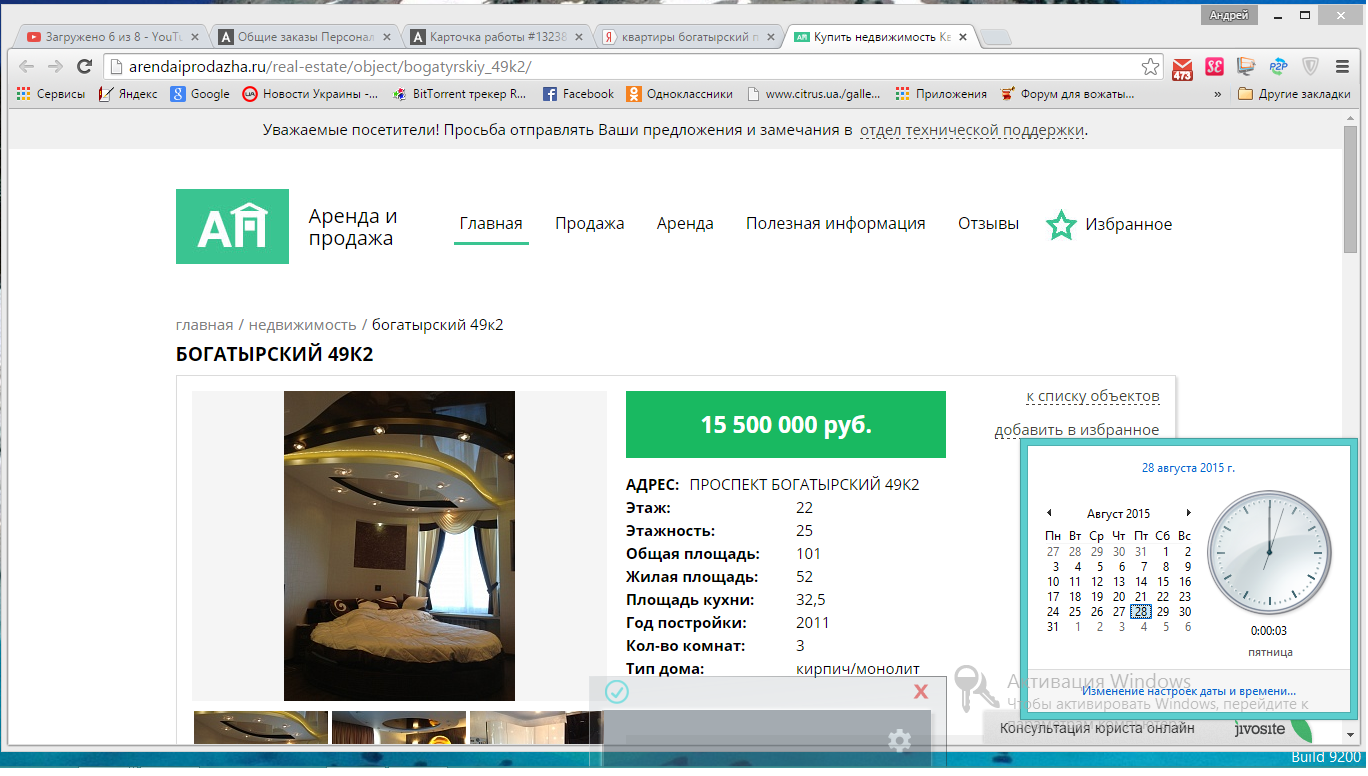Click the Август 2015 calendar header
The height and width of the screenshot is (776, 1368).
point(1118,513)
